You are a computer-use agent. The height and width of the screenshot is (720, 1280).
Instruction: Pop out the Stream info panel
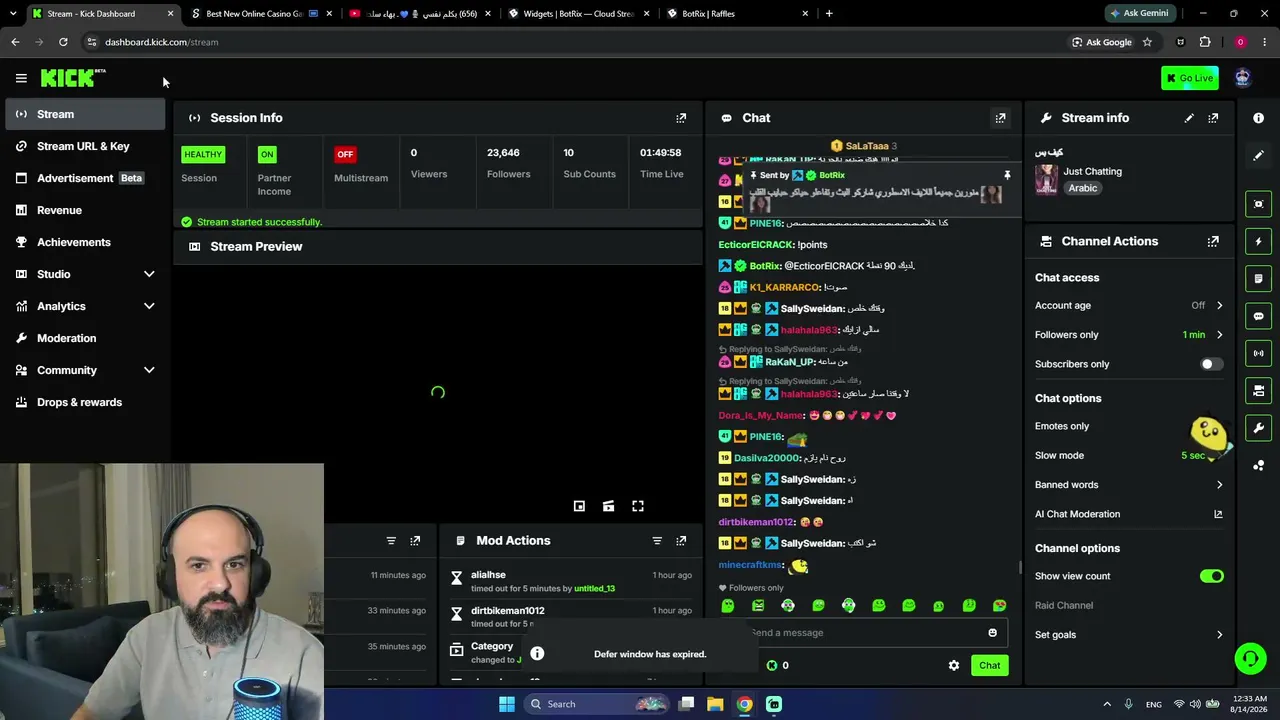tap(1213, 118)
